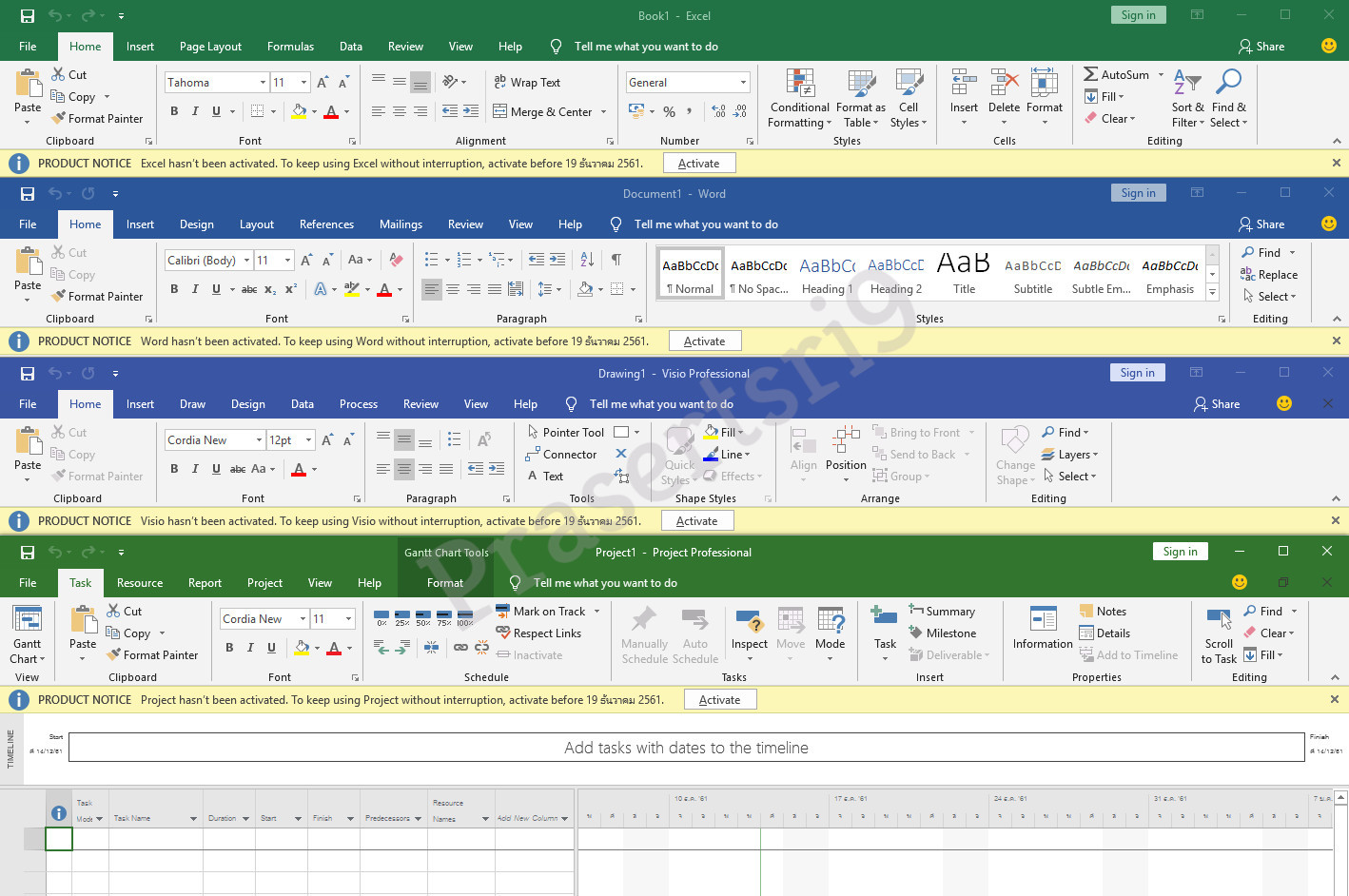This screenshot has width=1349, height=896.
Task: Toggle Italic in the Project Font group
Action: (250, 648)
